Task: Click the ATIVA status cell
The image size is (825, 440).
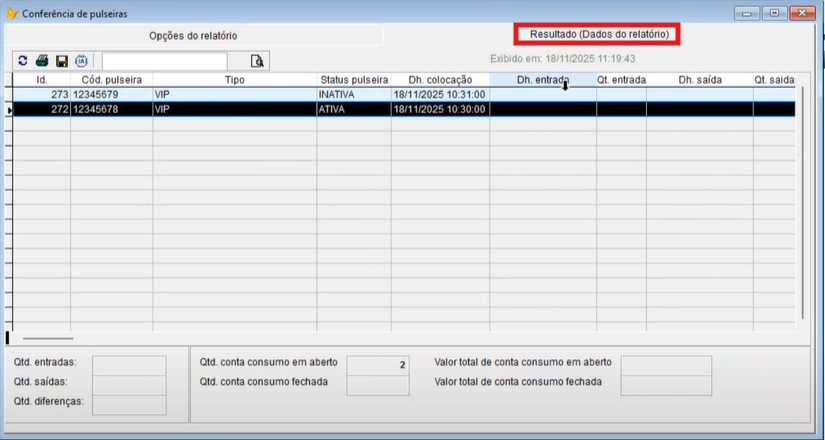Action: click(x=353, y=109)
